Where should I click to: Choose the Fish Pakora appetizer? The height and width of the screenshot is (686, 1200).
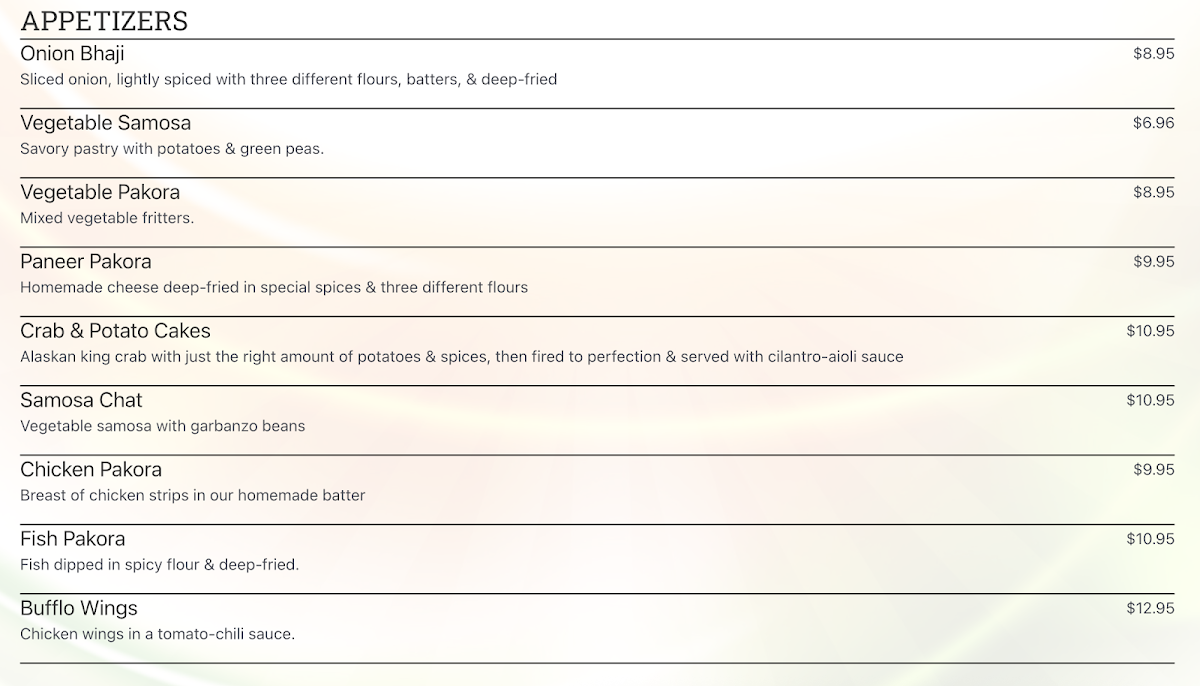pos(72,539)
